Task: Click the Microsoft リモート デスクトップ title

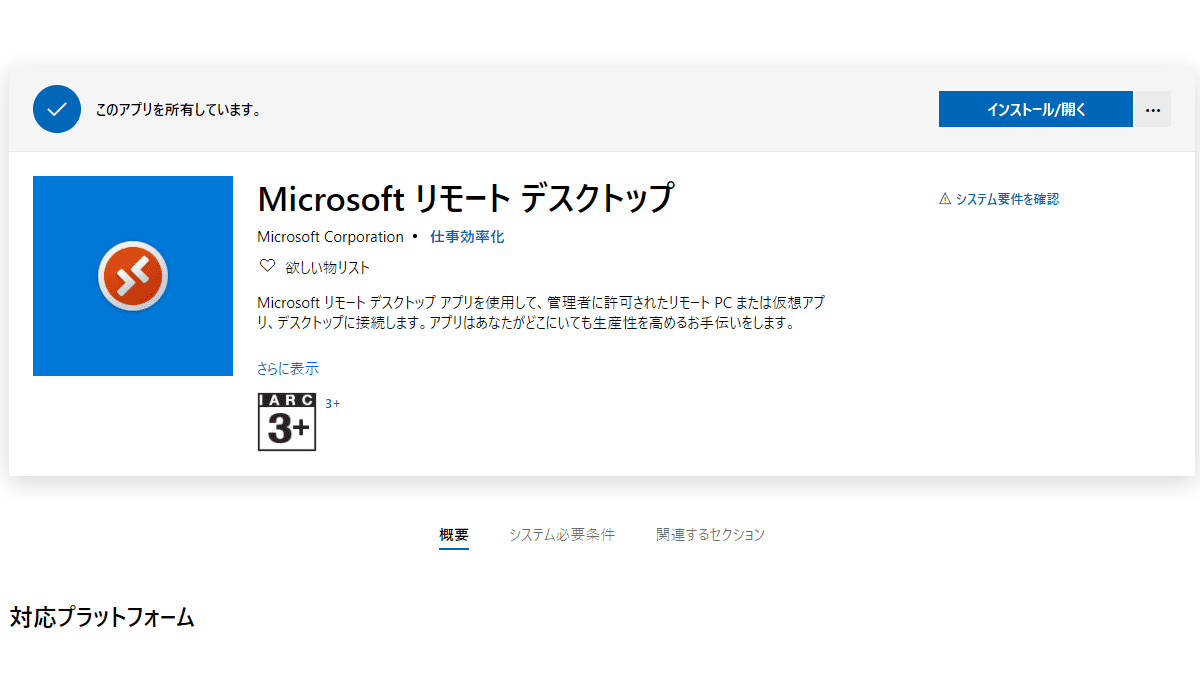Action: [x=465, y=198]
